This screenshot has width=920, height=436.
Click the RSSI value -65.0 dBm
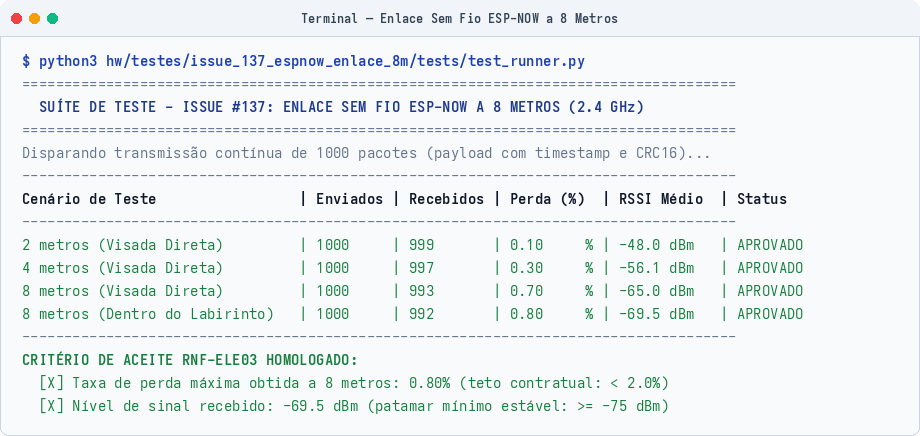point(657,291)
